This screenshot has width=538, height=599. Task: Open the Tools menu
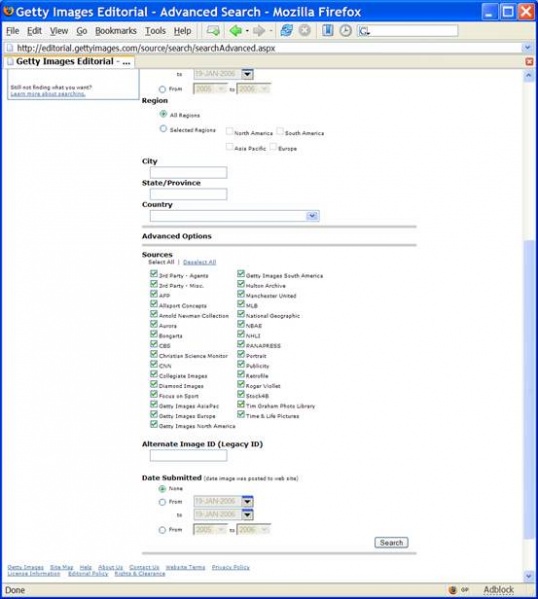pyautogui.click(x=155, y=31)
